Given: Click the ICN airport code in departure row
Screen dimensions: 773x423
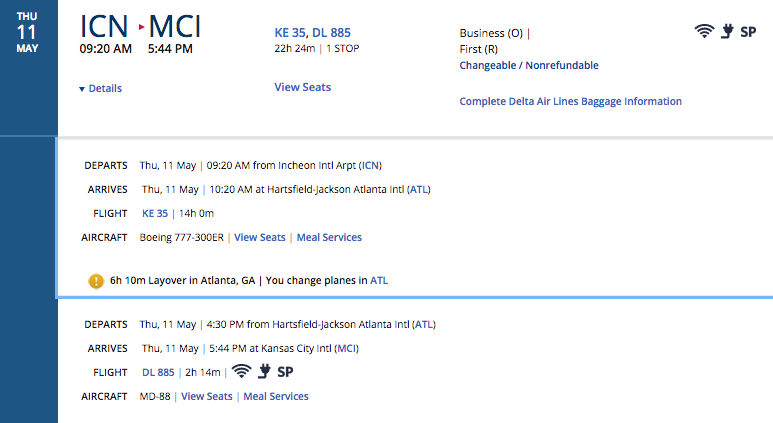Looking at the screenshot, I should 371,165.
